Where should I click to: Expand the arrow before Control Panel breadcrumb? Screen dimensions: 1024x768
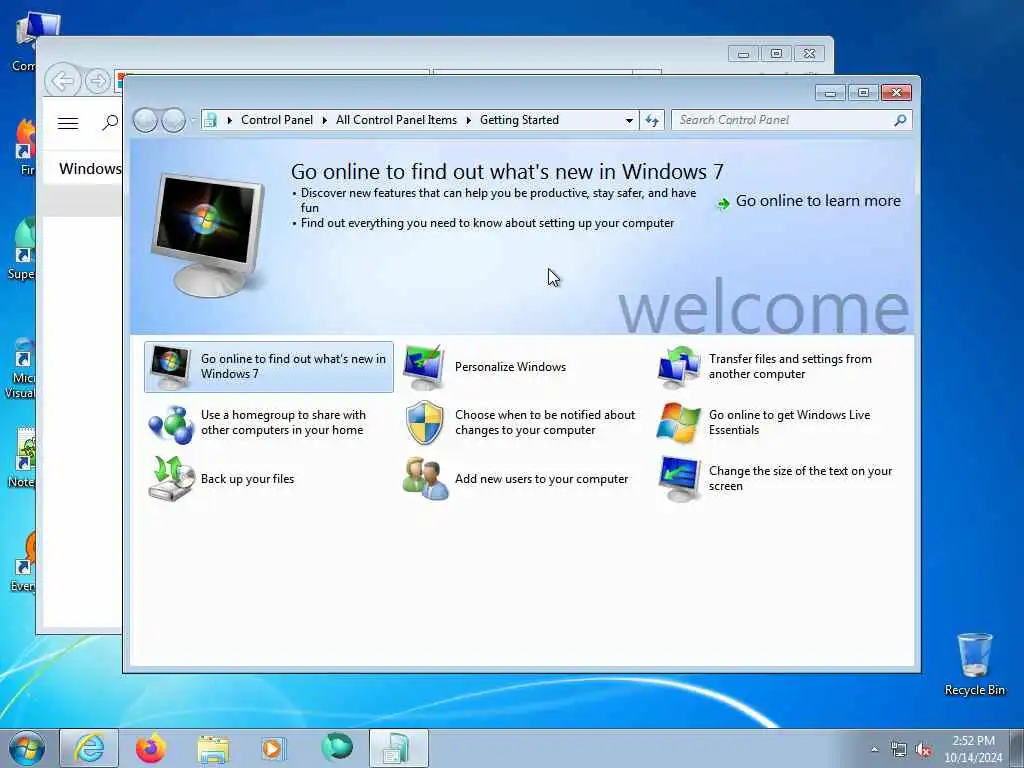[x=229, y=120]
